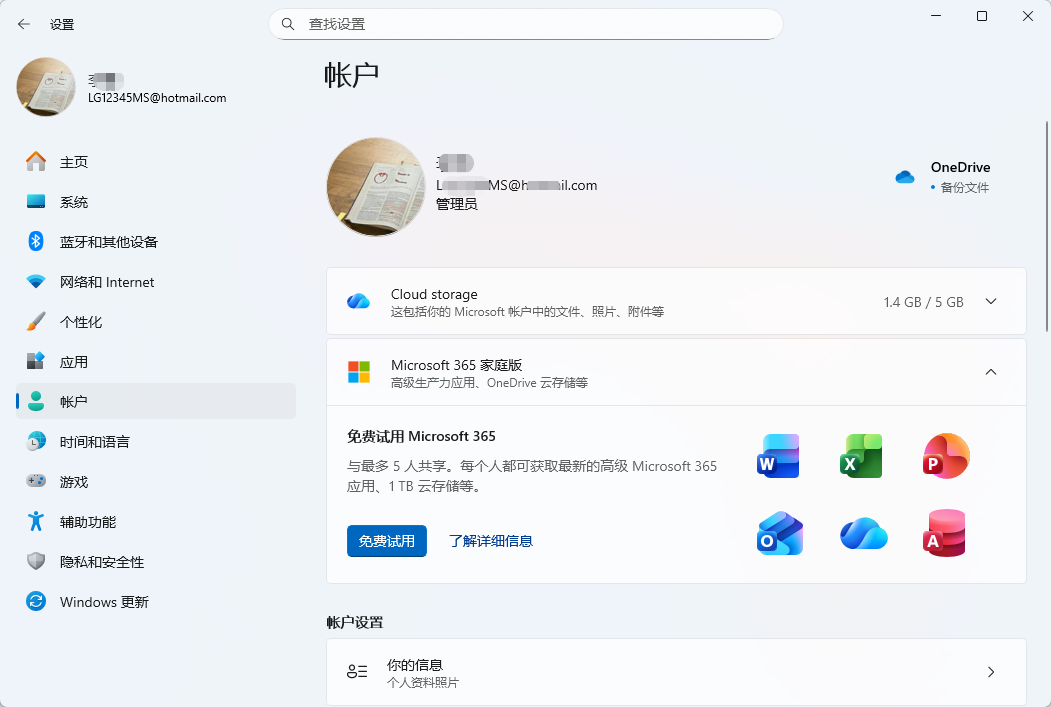This screenshot has width=1051, height=707.
Task: Click the Bluetooth icon in the sidebar
Action: coord(36,241)
